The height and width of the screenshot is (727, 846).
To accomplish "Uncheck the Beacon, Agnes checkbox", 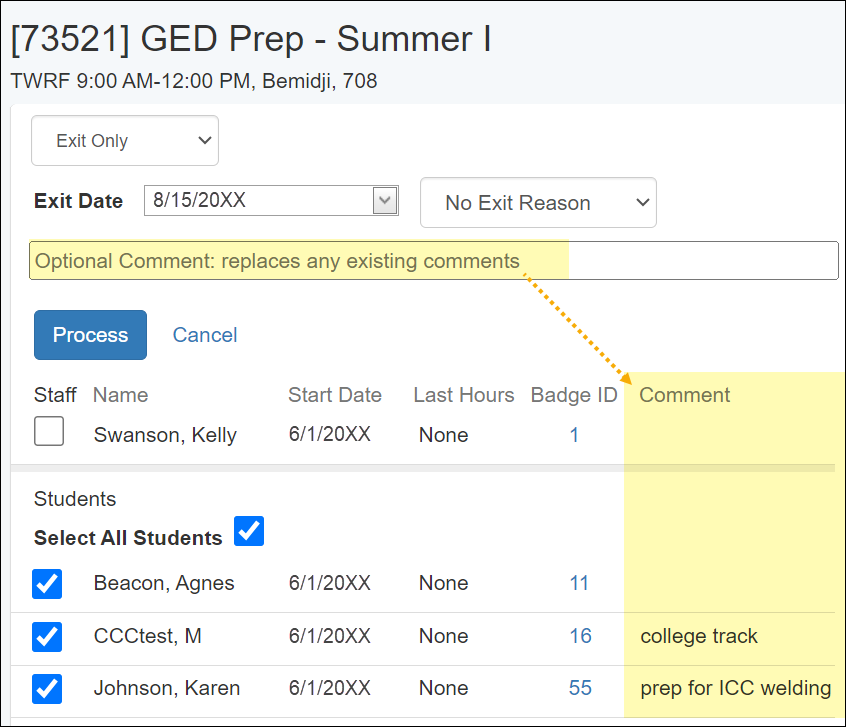I will pos(47,584).
